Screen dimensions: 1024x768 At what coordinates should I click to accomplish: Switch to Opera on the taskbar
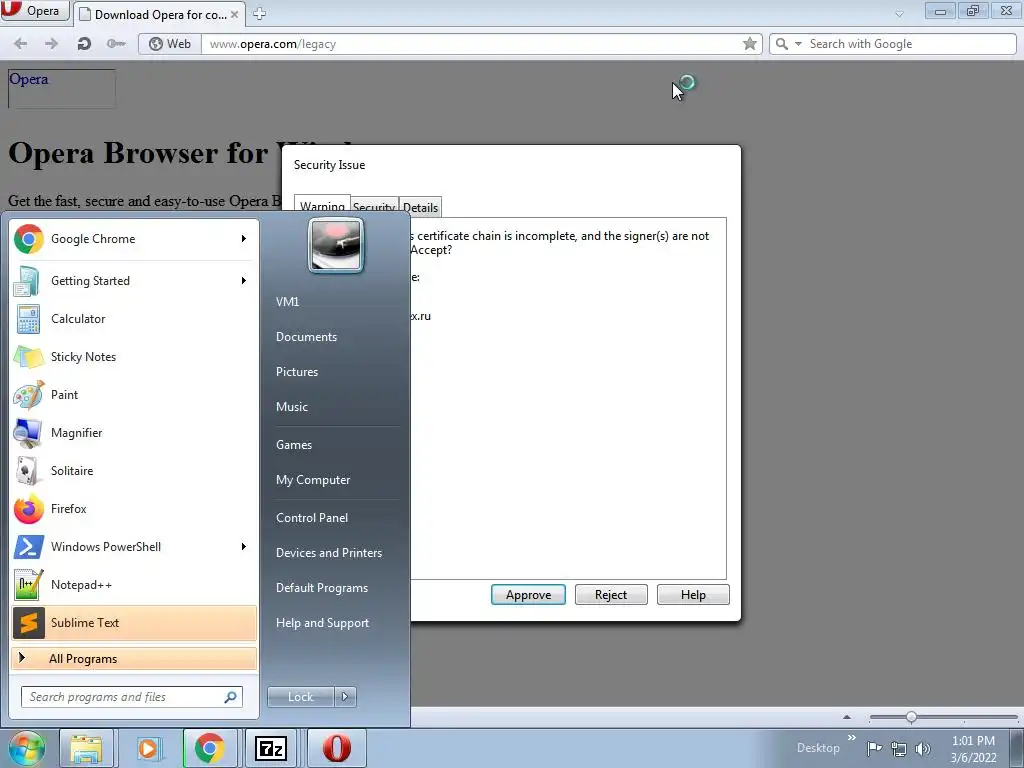pos(336,748)
